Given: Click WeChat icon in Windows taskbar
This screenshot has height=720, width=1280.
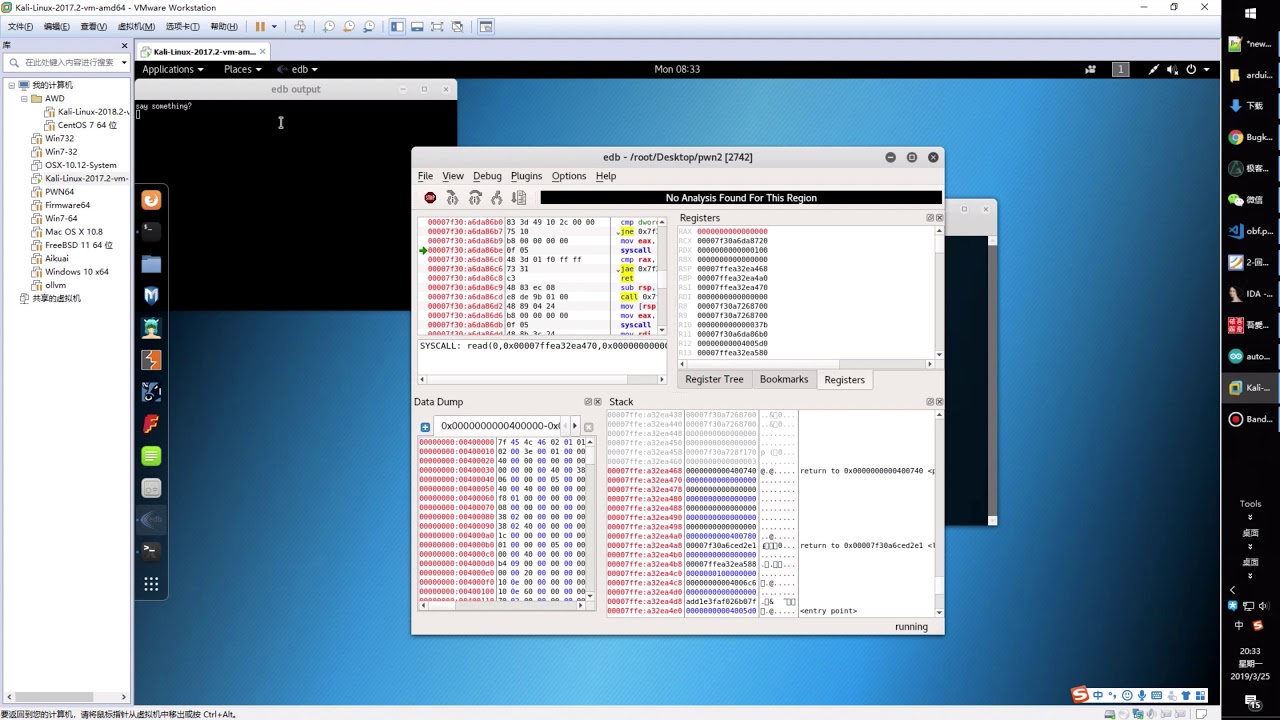Looking at the screenshot, I should pyautogui.click(x=1235, y=199).
